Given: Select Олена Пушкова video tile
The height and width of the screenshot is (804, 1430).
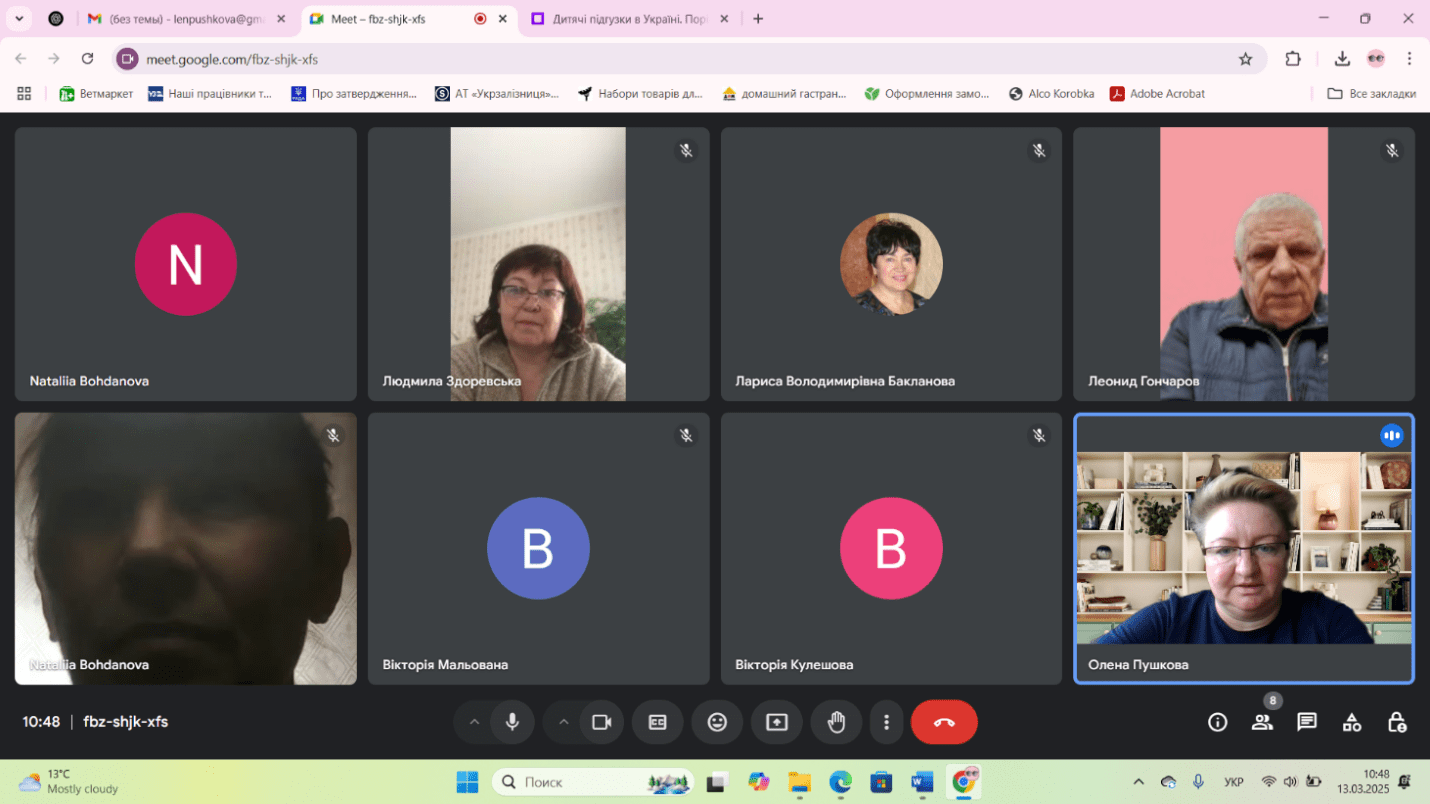Looking at the screenshot, I should (1243, 548).
